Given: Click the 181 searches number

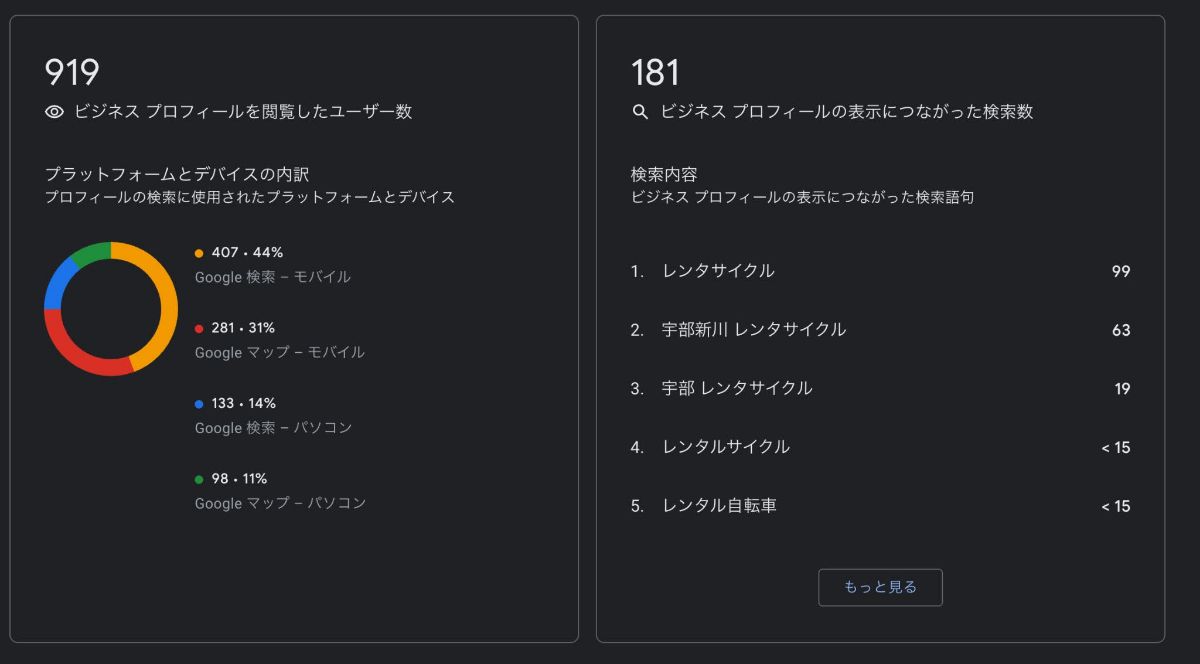Looking at the screenshot, I should coord(656,73).
